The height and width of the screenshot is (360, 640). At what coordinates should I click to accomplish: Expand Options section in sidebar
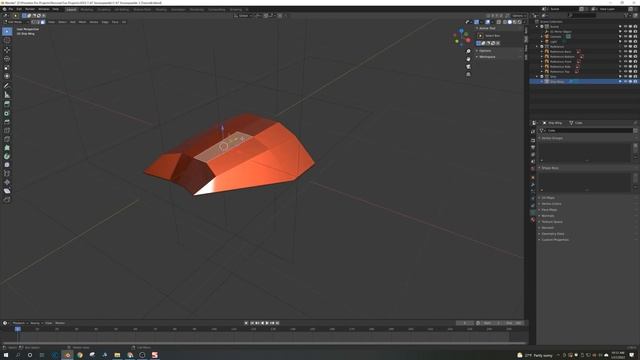[x=485, y=51]
